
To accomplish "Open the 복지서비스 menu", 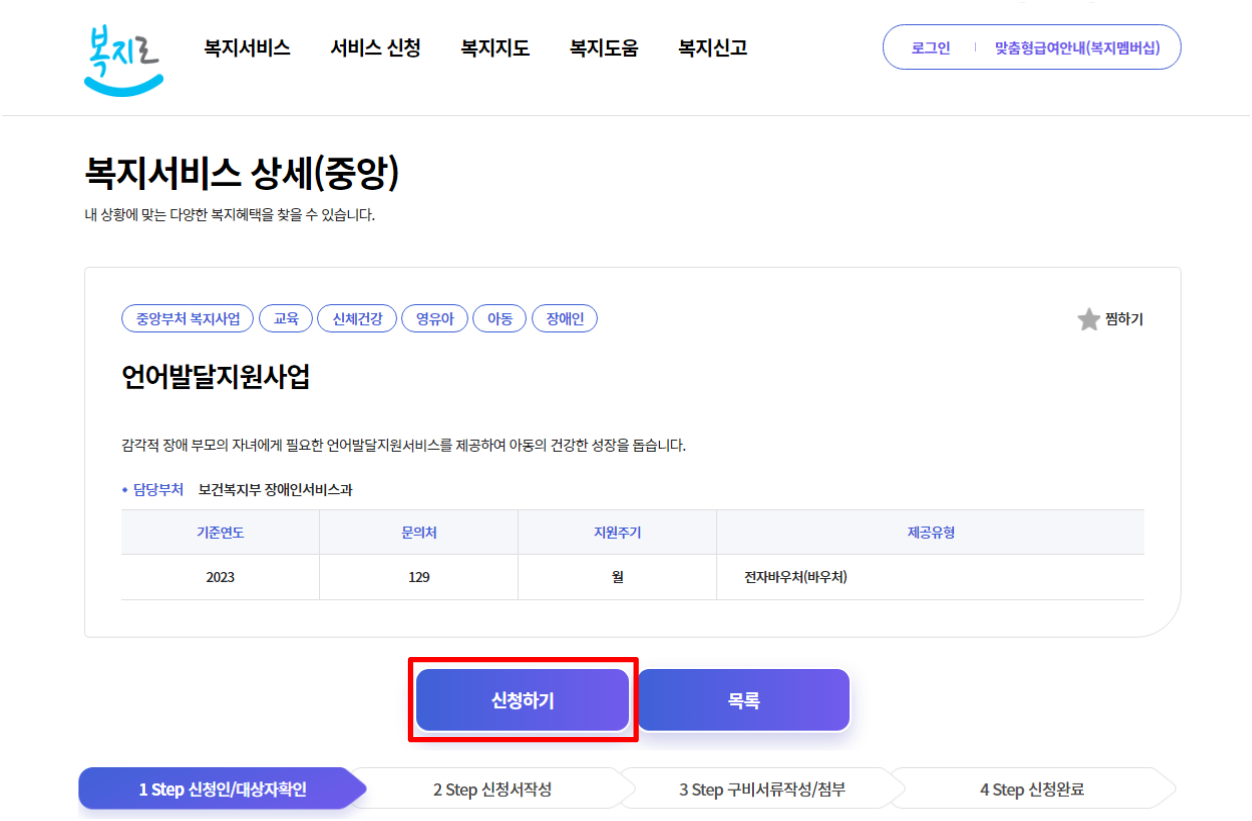I will click(246, 47).
